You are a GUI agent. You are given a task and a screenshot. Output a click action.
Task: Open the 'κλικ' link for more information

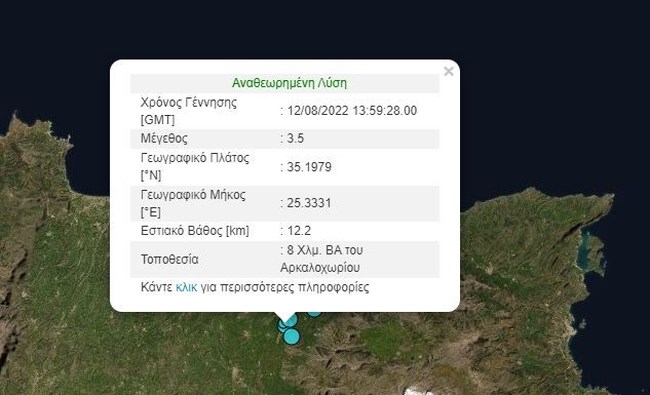point(186,287)
